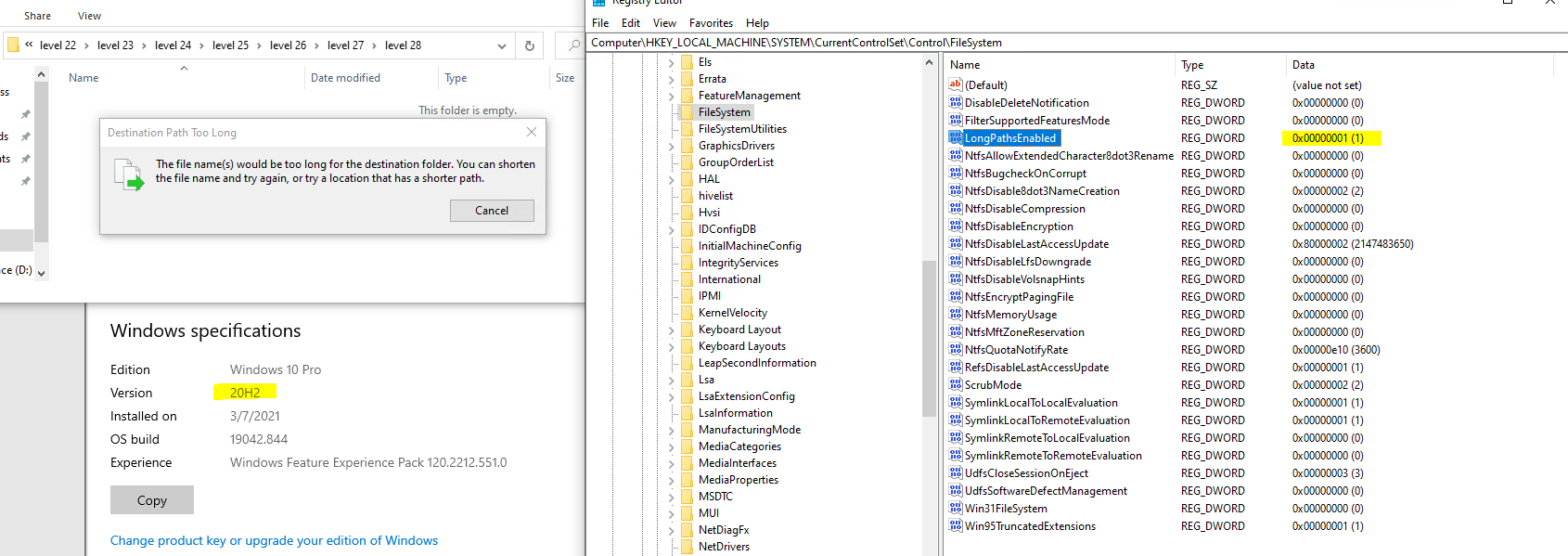Expand the Errata registry key
The width and height of the screenshot is (1568, 556).
(671, 79)
